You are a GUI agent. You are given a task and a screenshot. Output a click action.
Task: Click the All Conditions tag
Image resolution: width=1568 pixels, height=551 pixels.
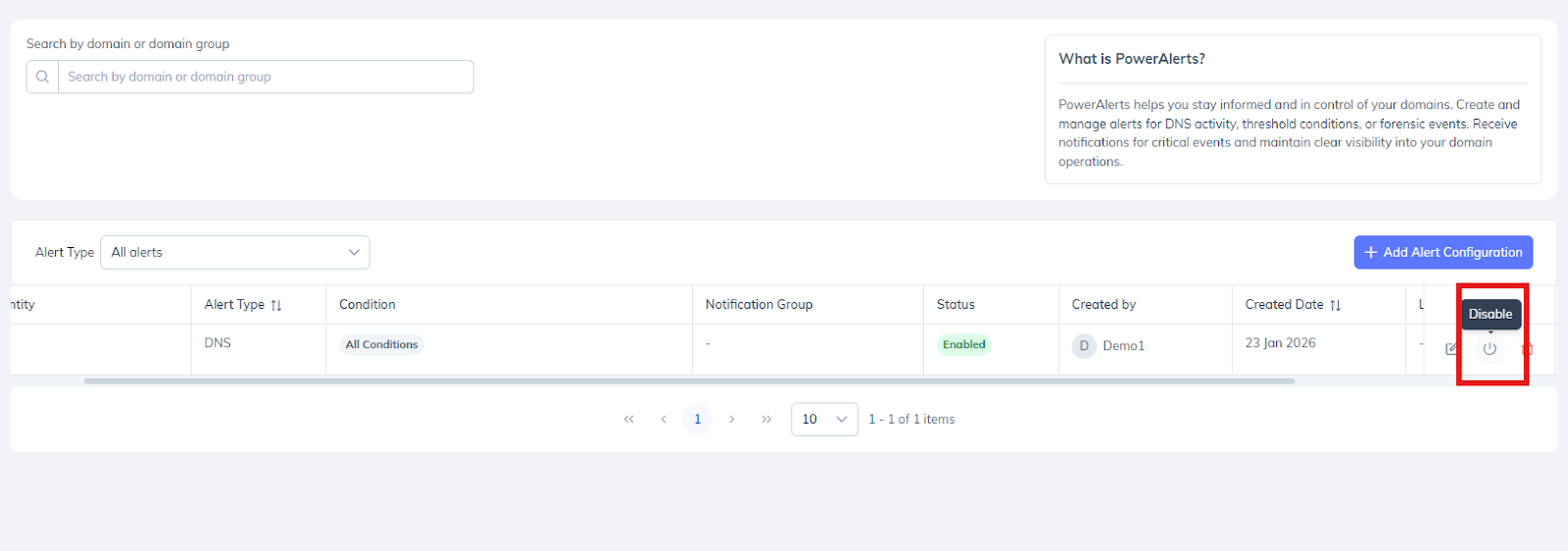point(381,344)
